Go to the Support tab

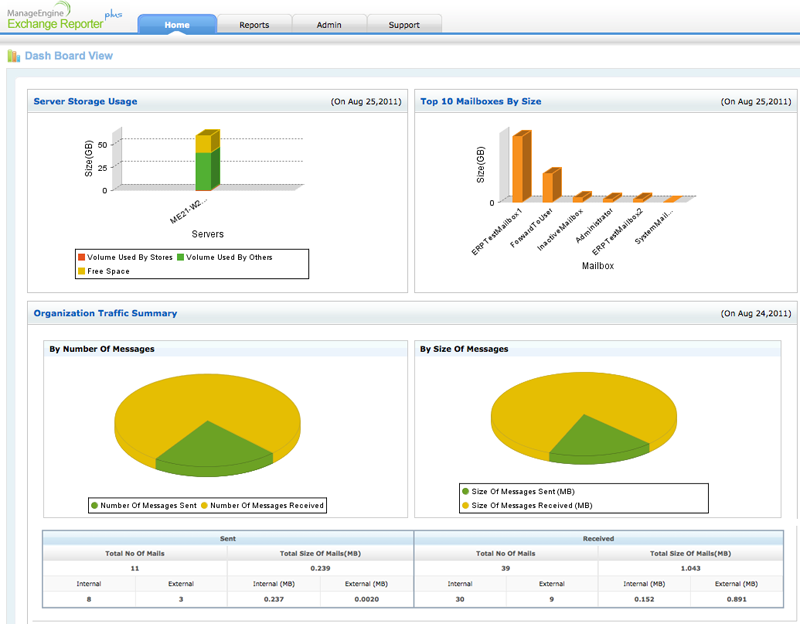tap(404, 24)
